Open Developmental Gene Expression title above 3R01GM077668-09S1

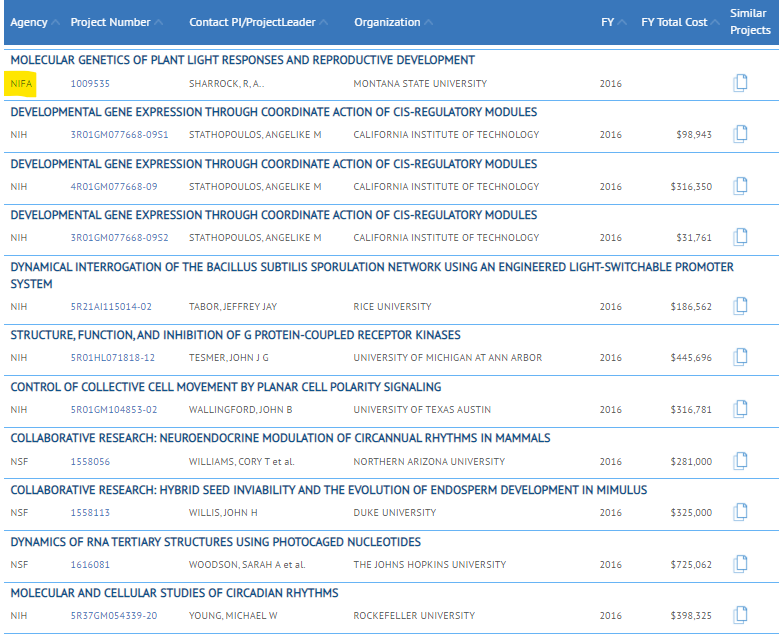tap(274, 112)
